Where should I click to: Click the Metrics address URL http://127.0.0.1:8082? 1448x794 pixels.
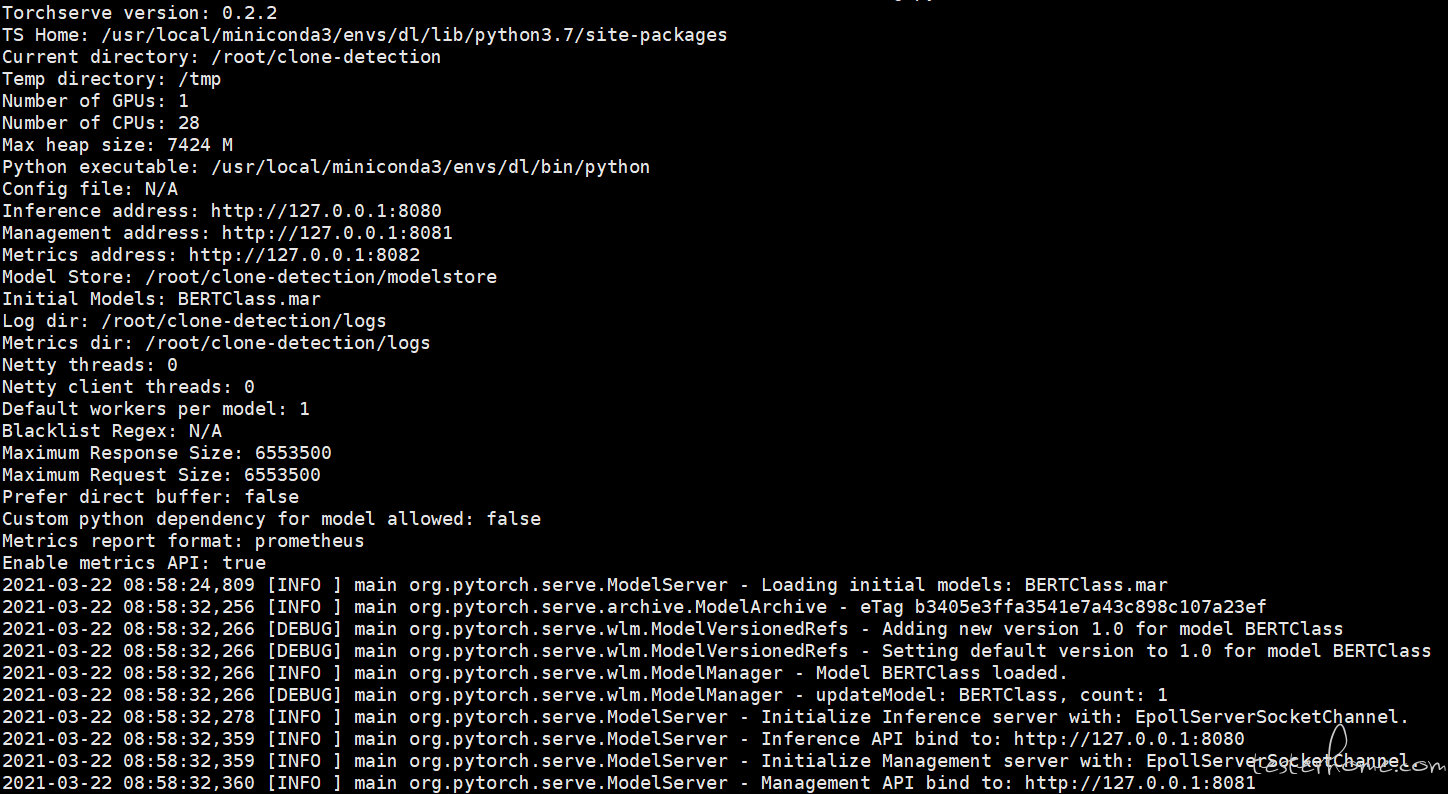coord(304,255)
